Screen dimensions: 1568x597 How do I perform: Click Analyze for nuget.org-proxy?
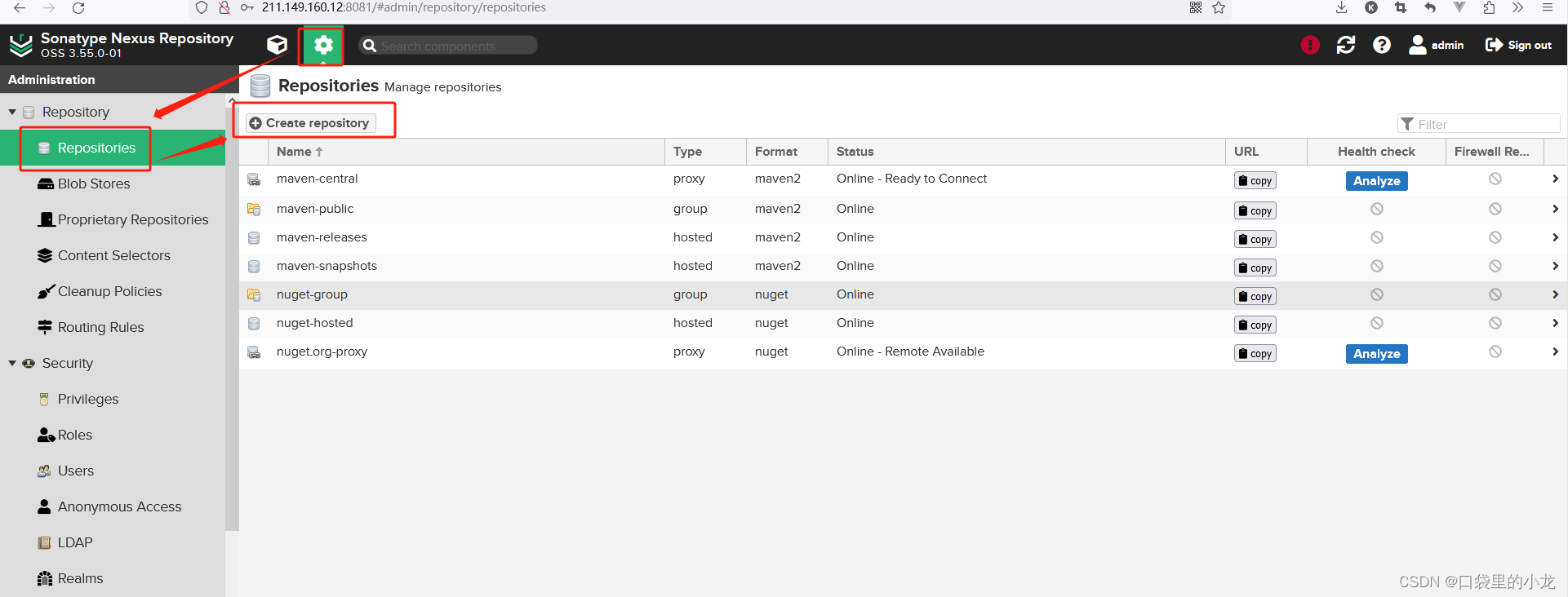[x=1376, y=354]
